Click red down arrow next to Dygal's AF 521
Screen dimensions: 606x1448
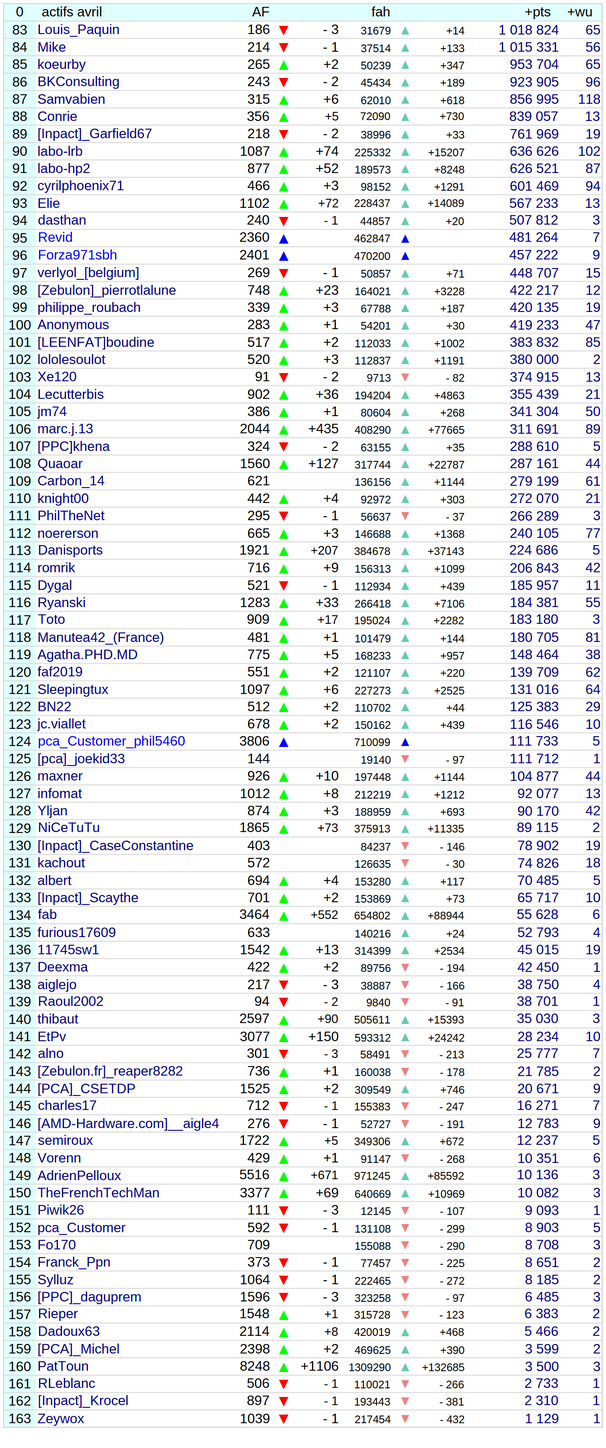tap(284, 586)
